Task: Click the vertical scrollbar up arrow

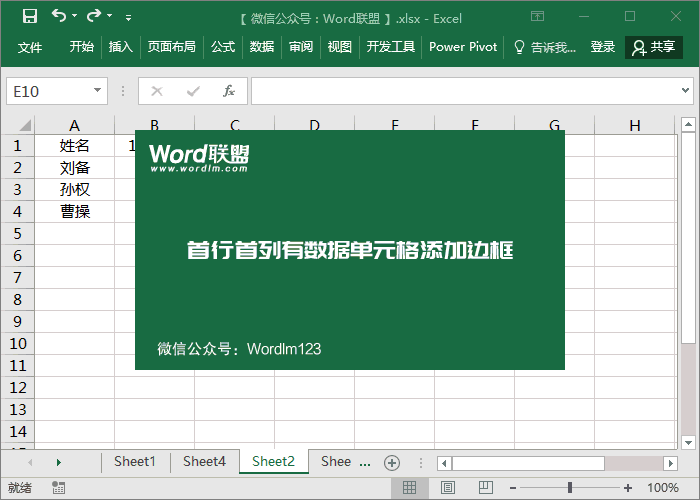Action: pyautogui.click(x=688, y=124)
